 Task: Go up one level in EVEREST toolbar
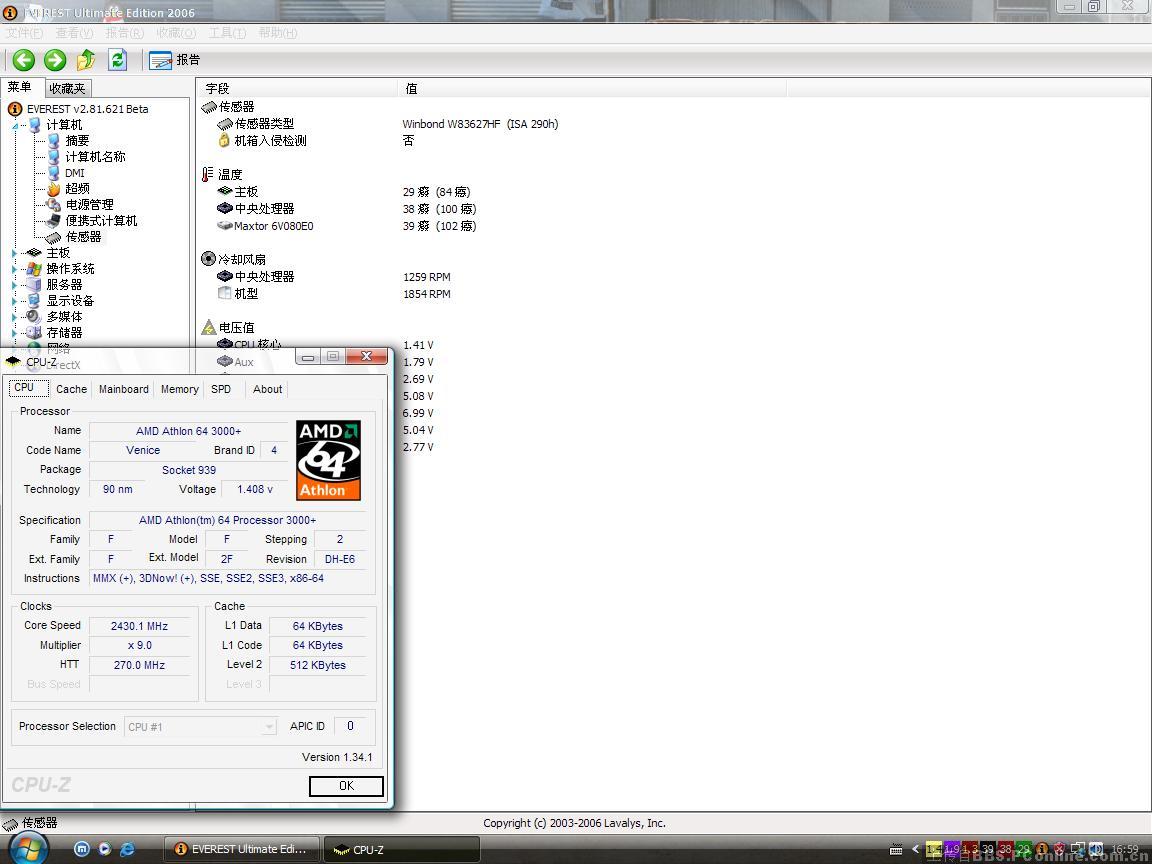coord(86,60)
